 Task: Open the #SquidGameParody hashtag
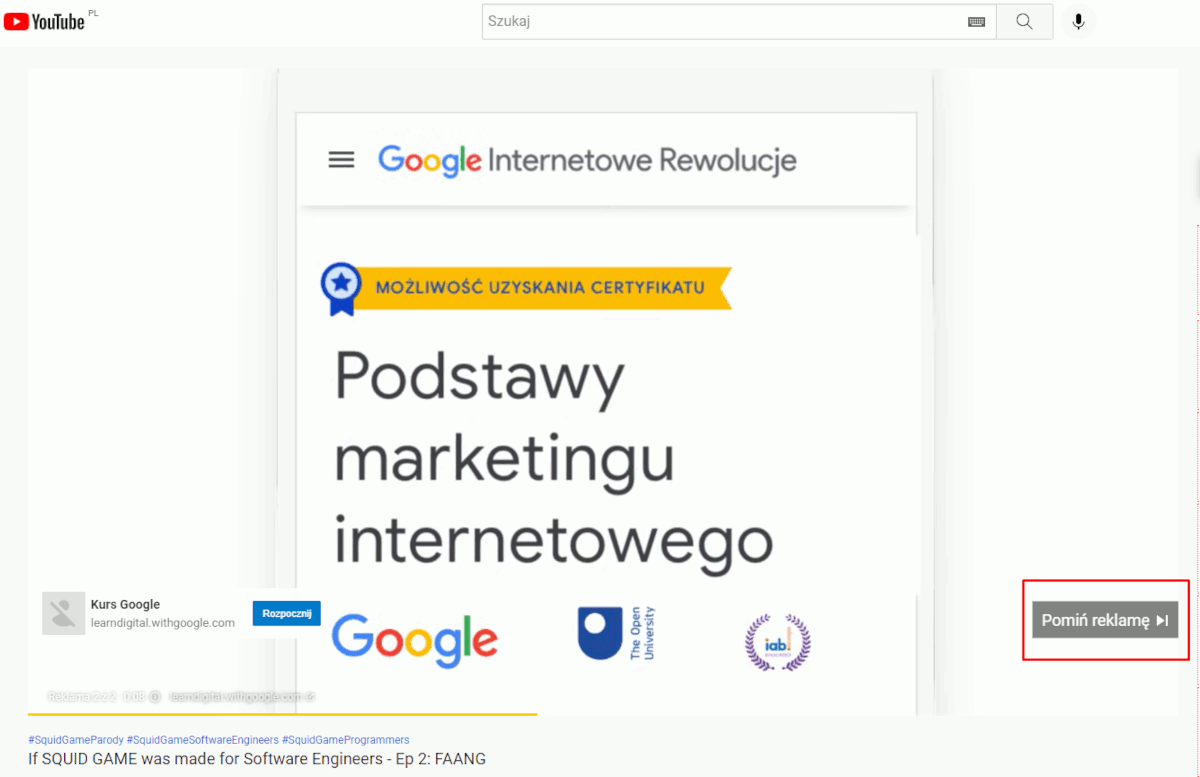point(76,740)
